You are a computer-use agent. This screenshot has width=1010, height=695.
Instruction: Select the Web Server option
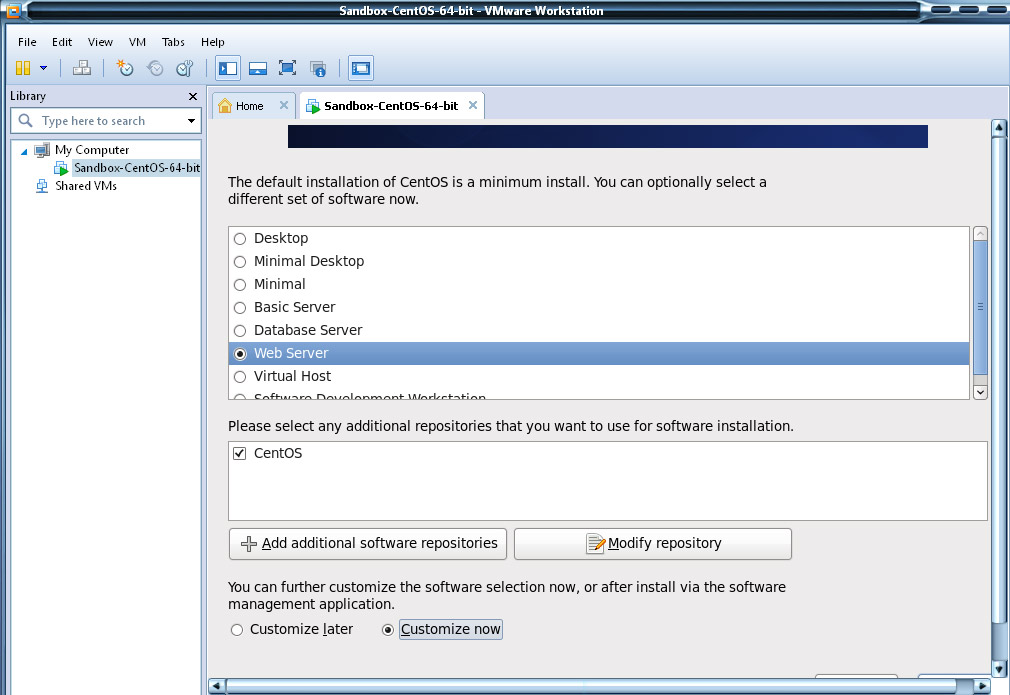click(x=240, y=354)
